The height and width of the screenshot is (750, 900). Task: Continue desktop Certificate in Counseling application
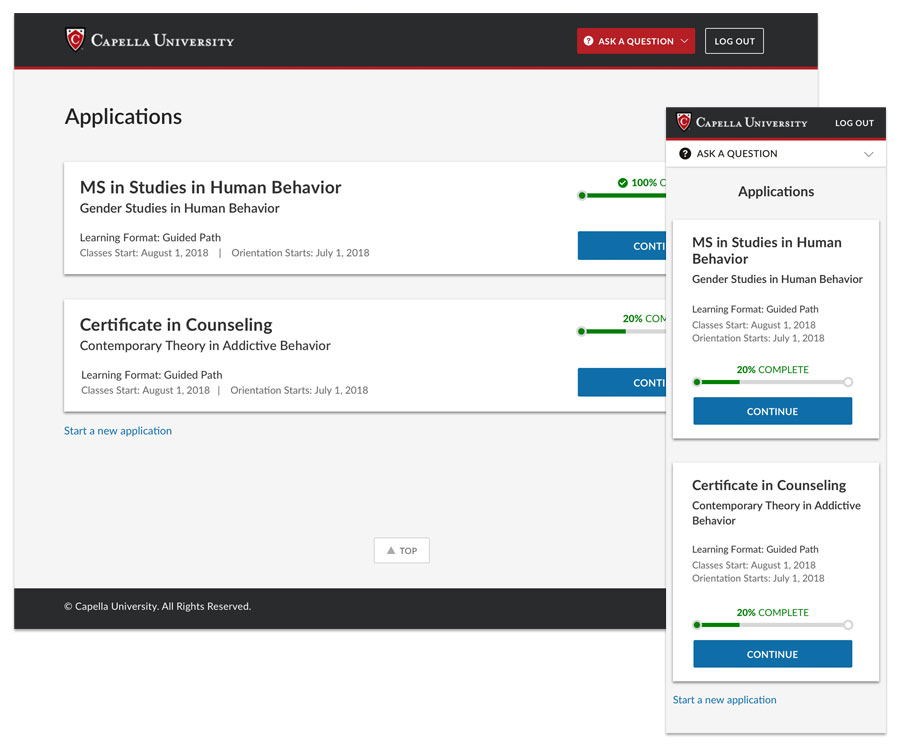622,382
